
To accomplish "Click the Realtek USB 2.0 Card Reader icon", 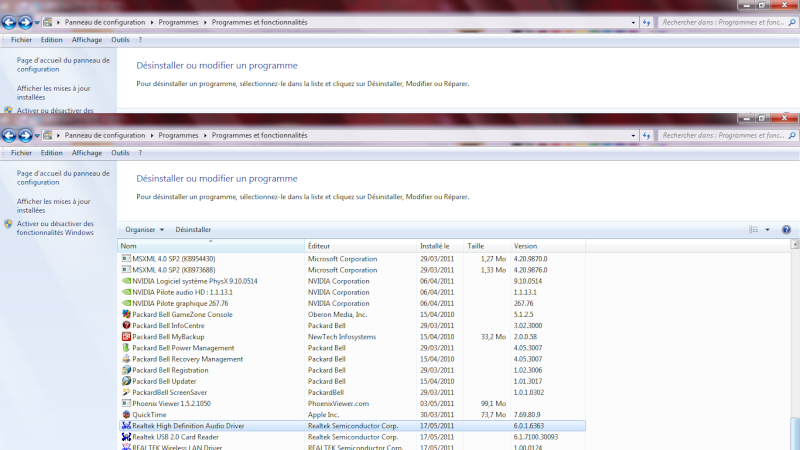I will tap(126, 437).
